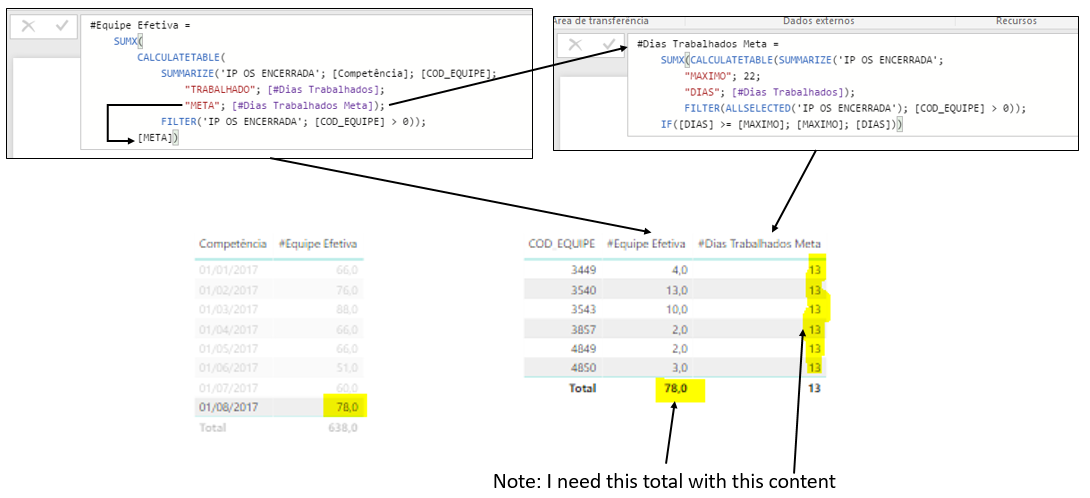Click the 51,0 value for 01/06/2017
The width and height of the screenshot is (1090, 498).
pyautogui.click(x=347, y=367)
